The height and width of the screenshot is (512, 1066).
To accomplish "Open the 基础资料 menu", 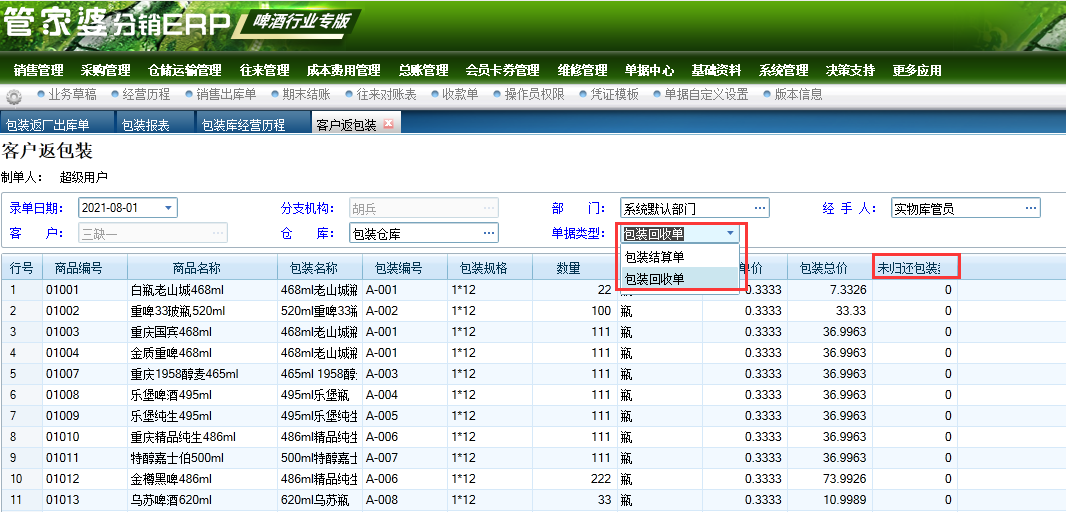I will (716, 71).
